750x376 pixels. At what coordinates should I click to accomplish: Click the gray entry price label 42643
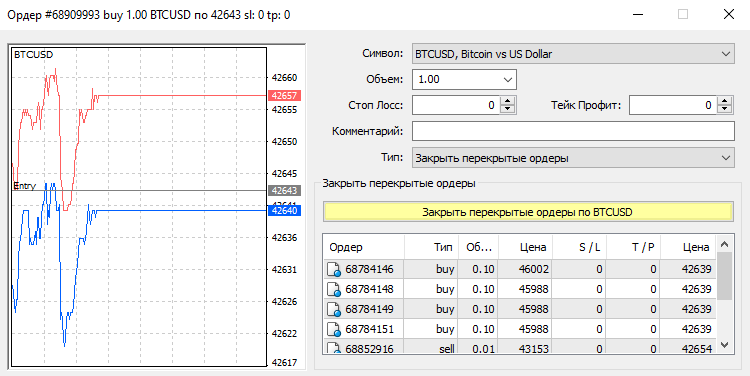pos(284,190)
